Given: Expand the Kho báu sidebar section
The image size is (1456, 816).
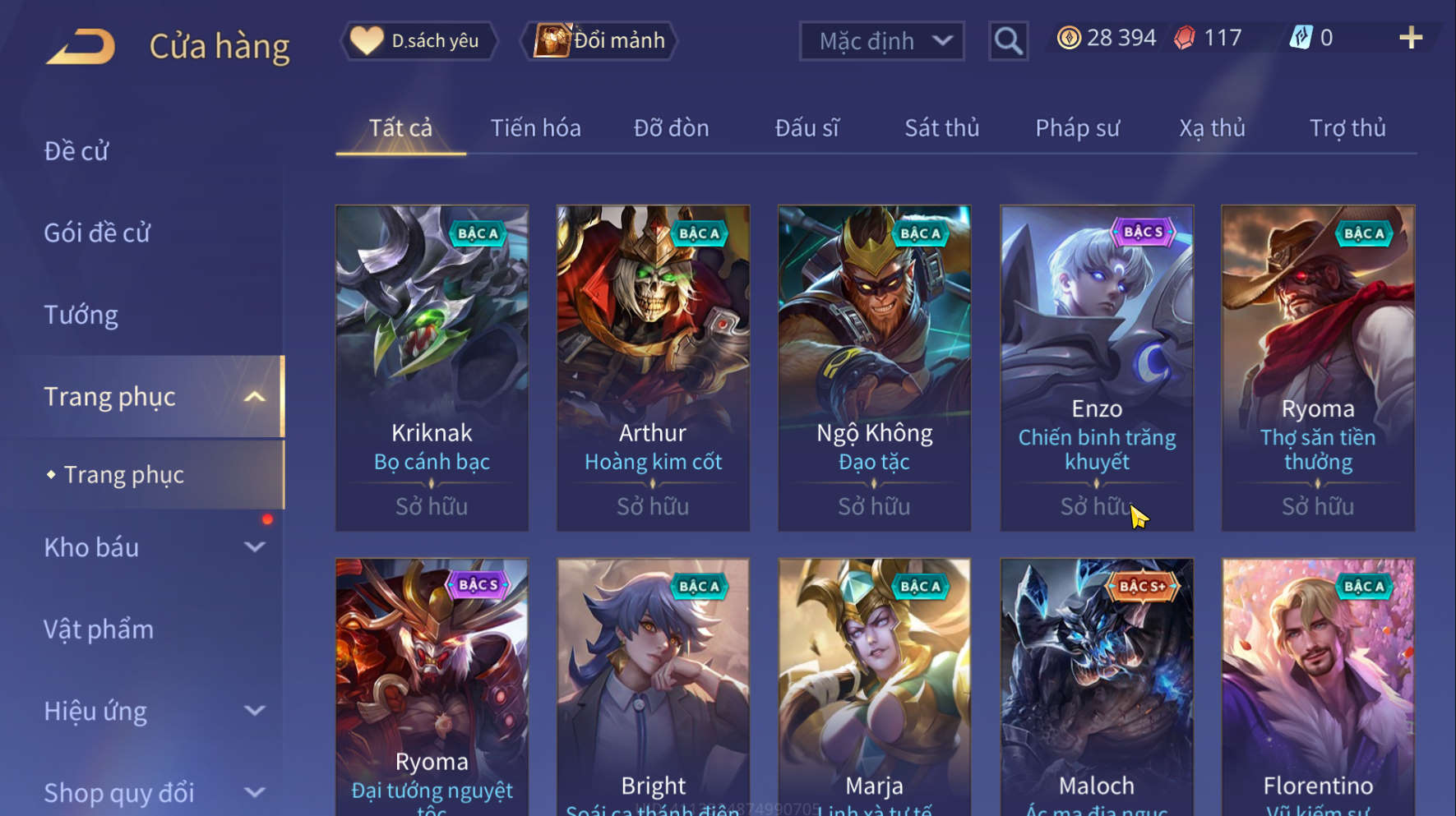Looking at the screenshot, I should tap(255, 546).
